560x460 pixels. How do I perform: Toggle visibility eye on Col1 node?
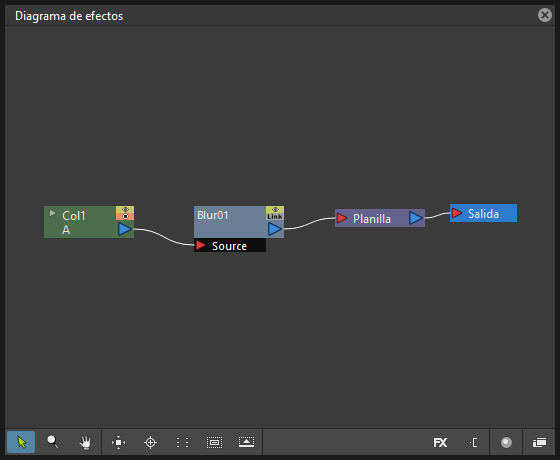[x=125, y=209]
